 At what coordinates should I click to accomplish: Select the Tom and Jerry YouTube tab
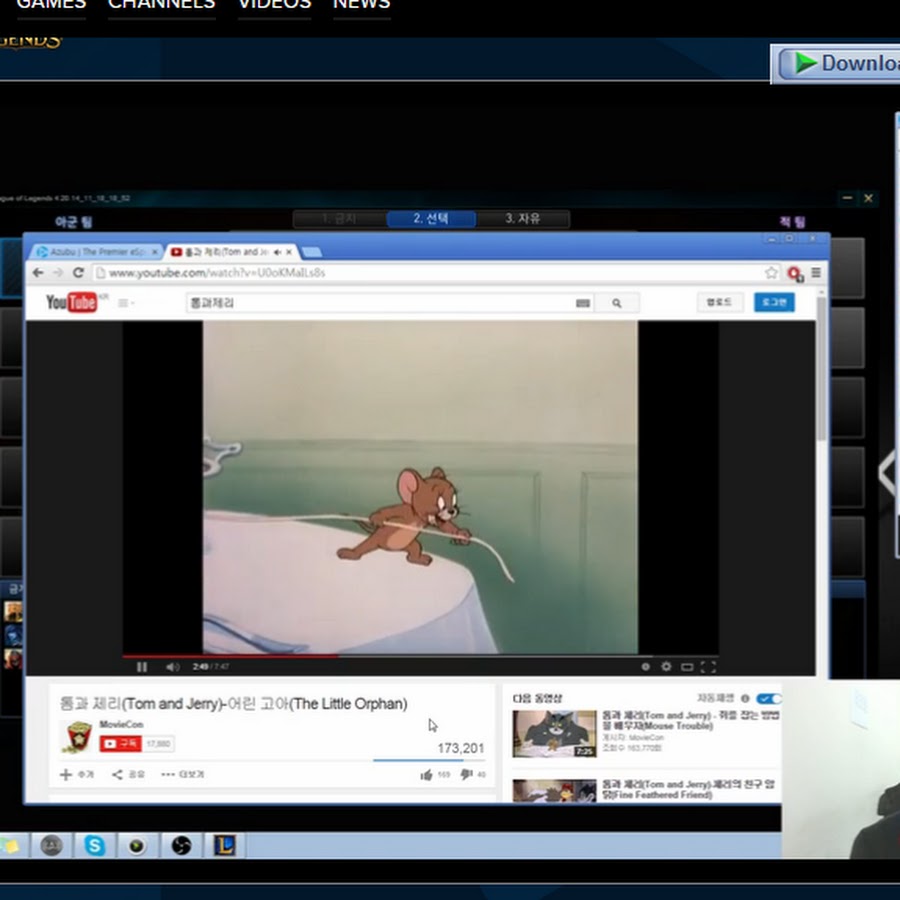pyautogui.click(x=227, y=252)
